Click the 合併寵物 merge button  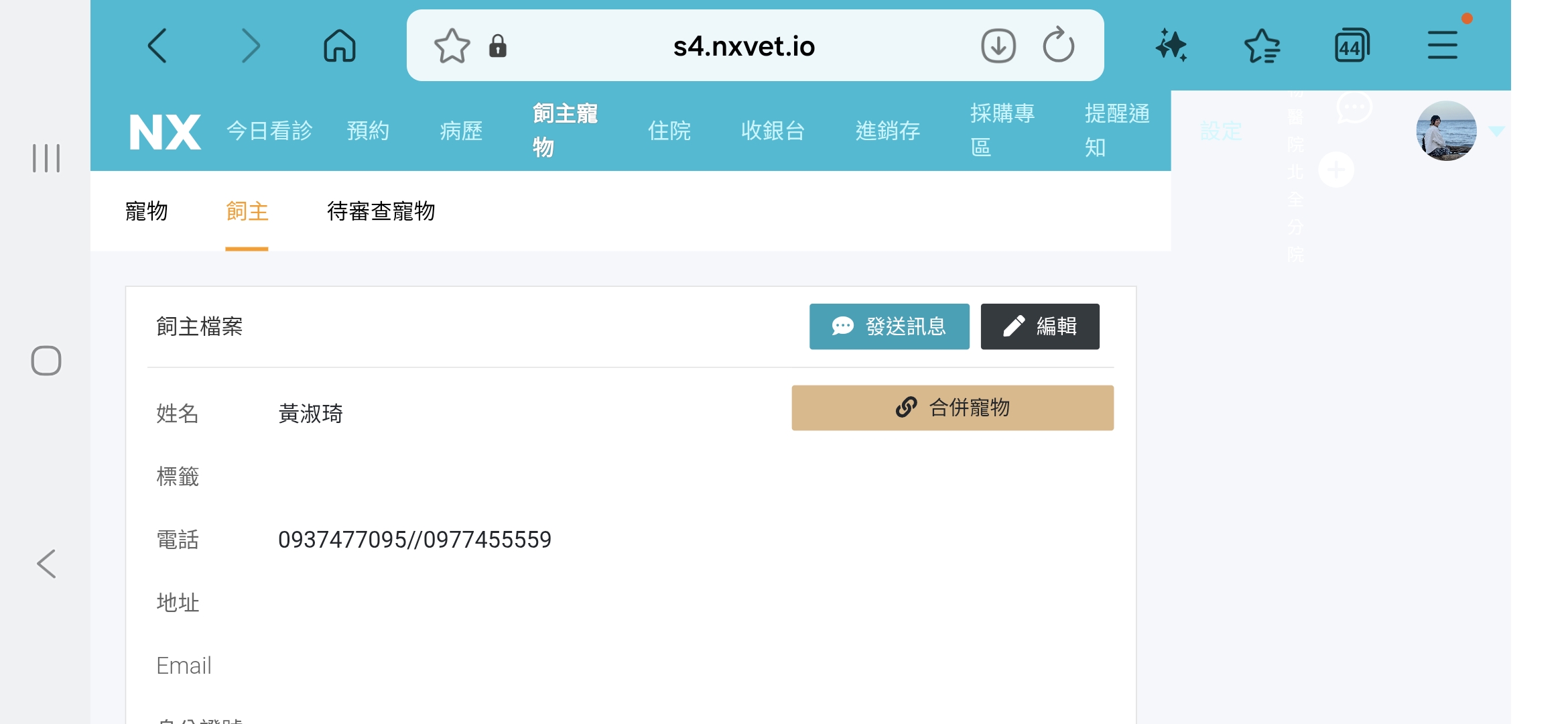952,408
